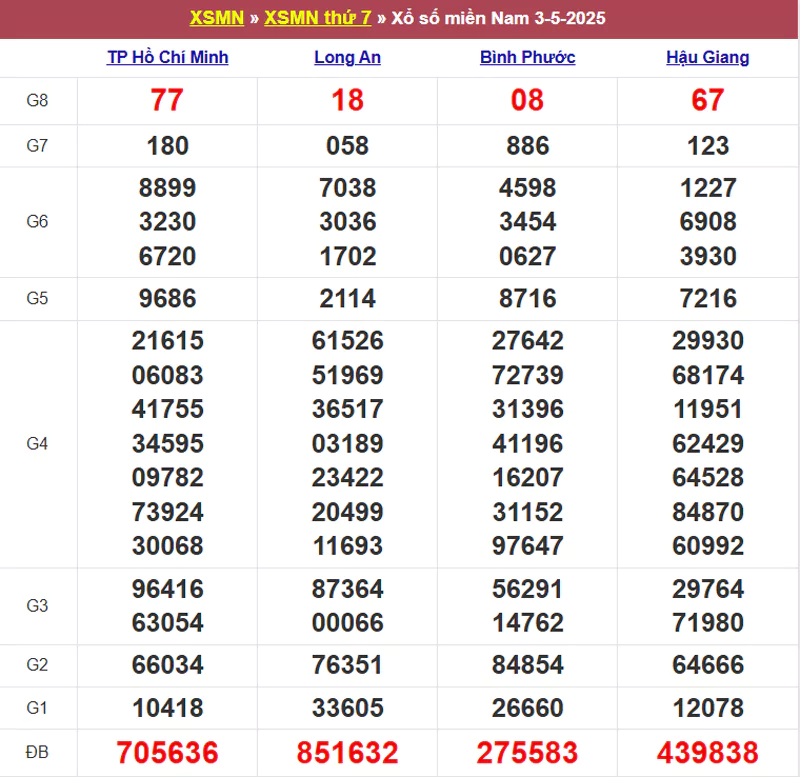Select G5 number 2114
Screen dimensions: 800x777
pyautogui.click(x=347, y=298)
